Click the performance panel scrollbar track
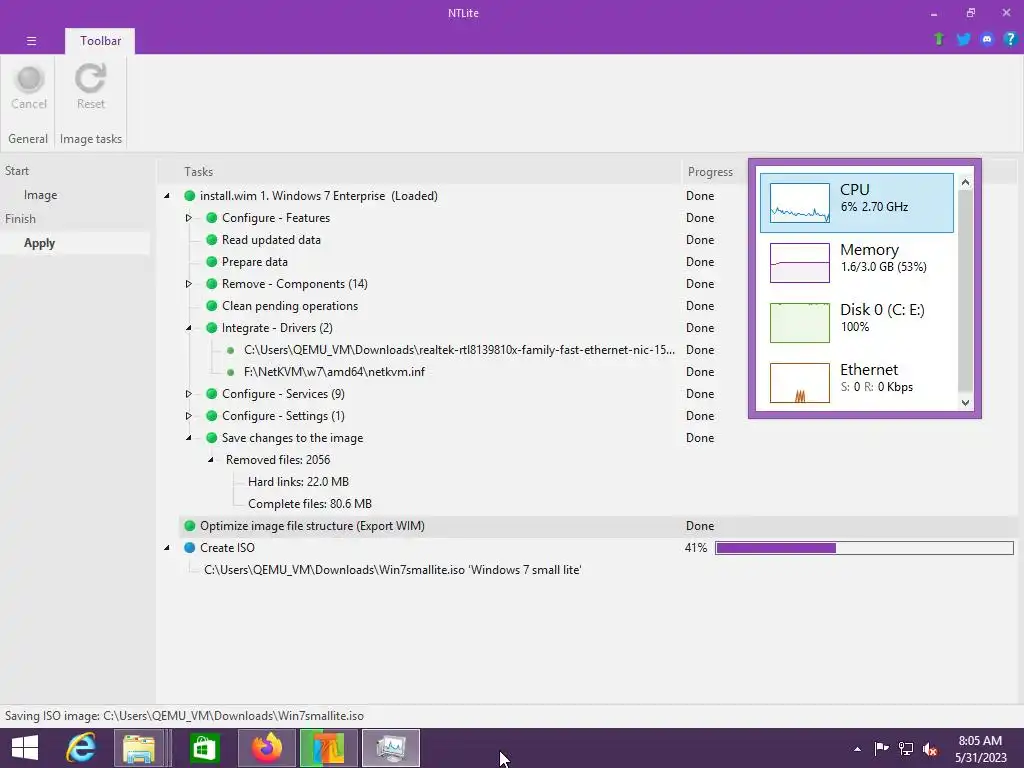 pyautogui.click(x=965, y=293)
